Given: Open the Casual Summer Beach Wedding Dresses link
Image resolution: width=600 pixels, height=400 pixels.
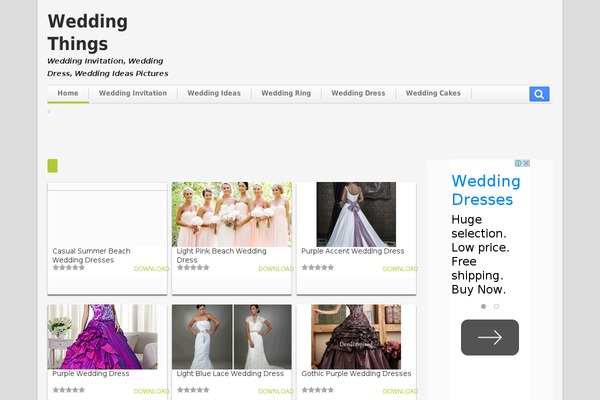Looking at the screenshot, I should tap(91, 255).
